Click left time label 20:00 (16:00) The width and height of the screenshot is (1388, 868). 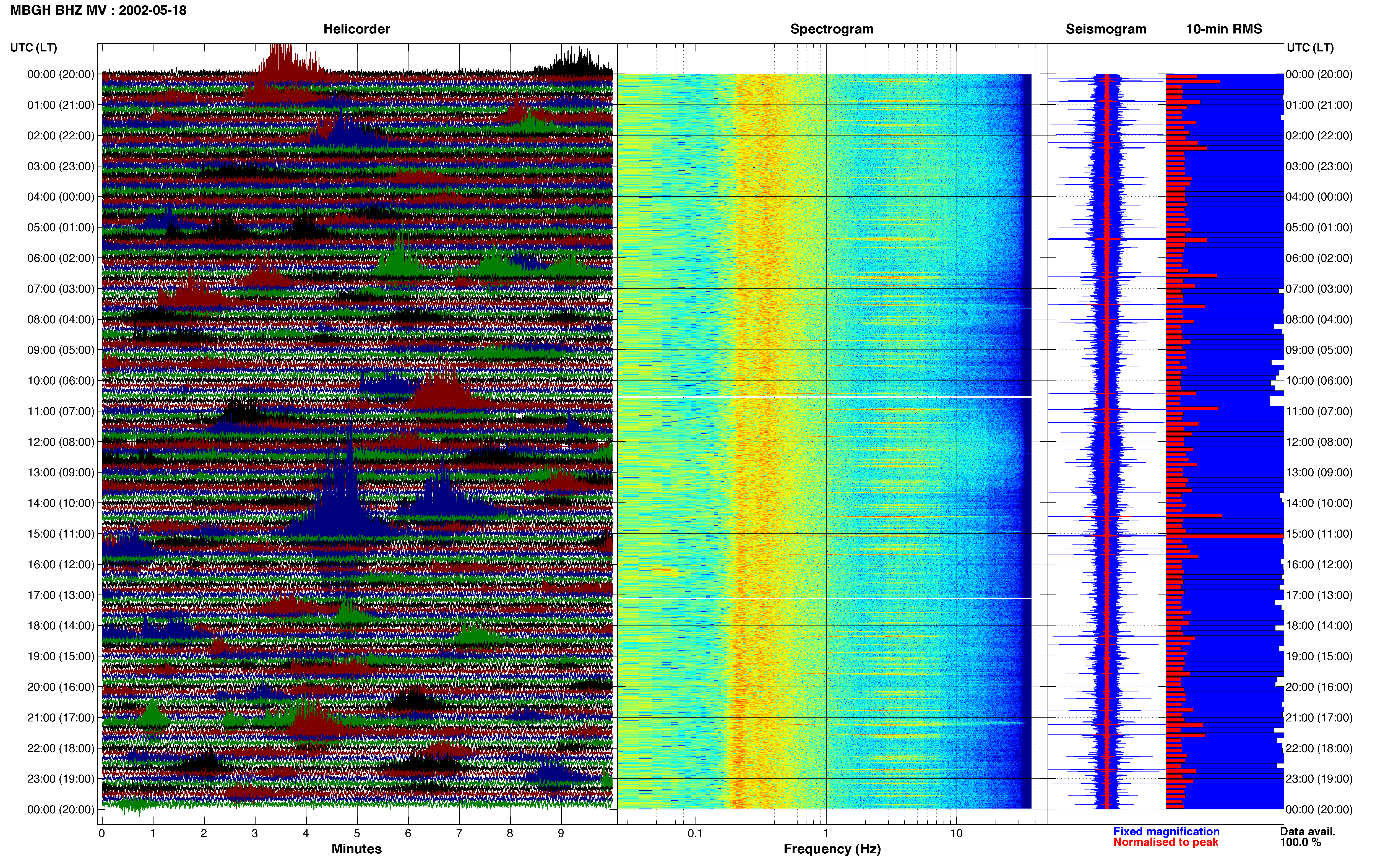coord(61,687)
